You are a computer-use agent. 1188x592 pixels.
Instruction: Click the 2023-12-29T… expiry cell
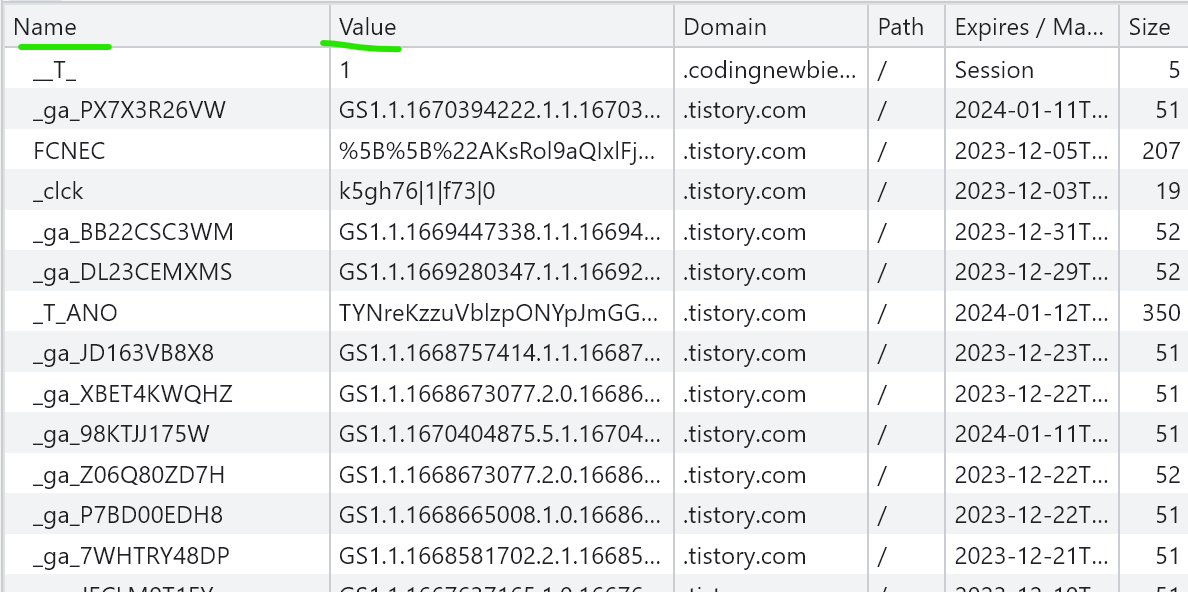point(1031,272)
